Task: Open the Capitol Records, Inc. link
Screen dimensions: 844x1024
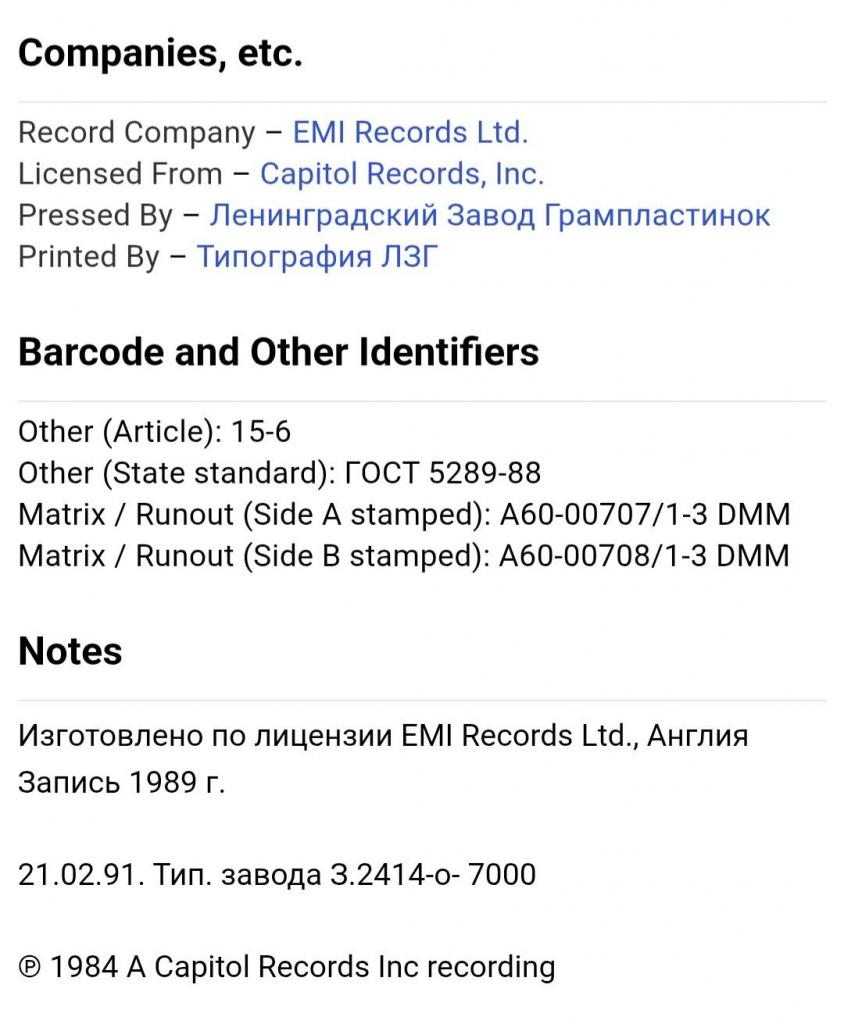Action: coord(402,174)
